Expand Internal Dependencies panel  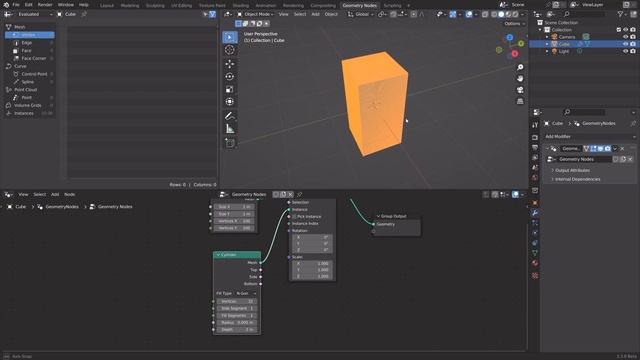[x=577, y=179]
